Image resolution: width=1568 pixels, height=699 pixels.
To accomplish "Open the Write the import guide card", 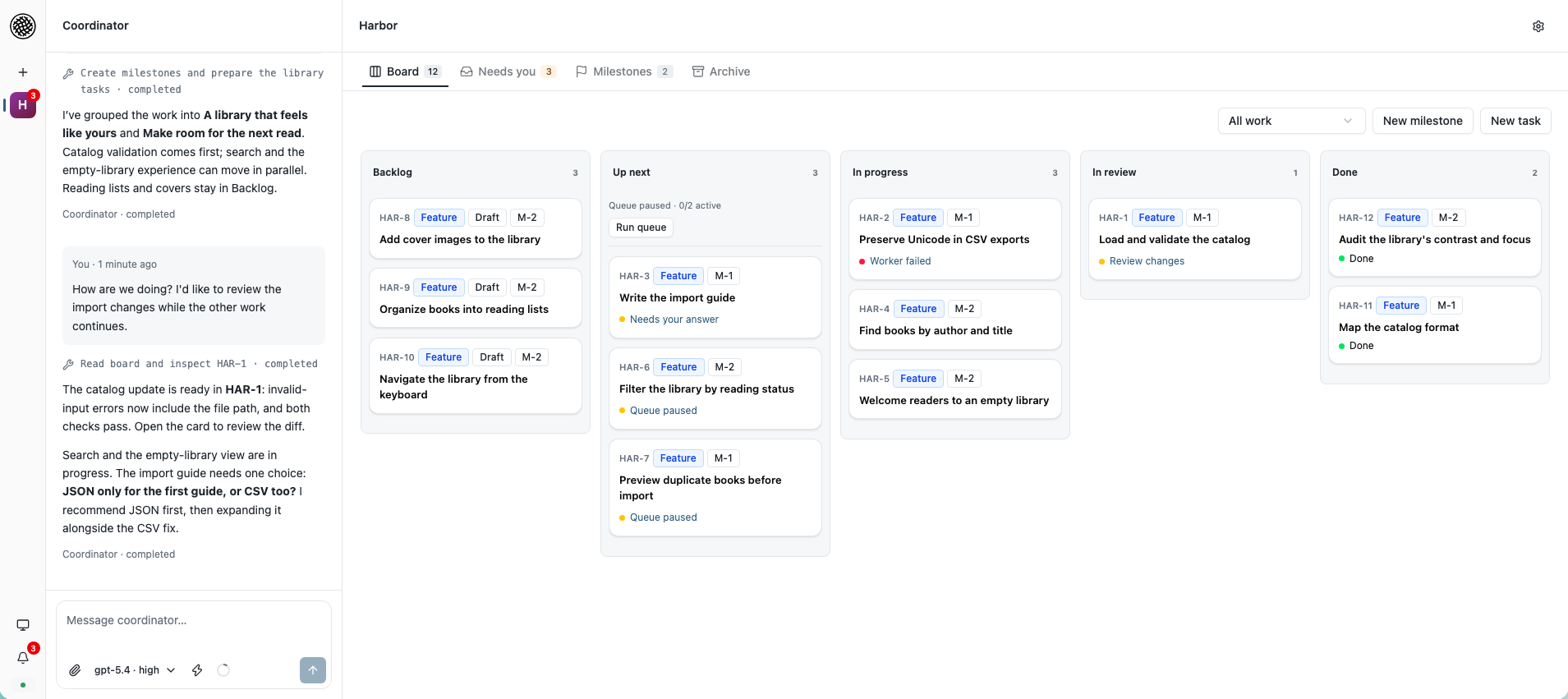I will [715, 297].
